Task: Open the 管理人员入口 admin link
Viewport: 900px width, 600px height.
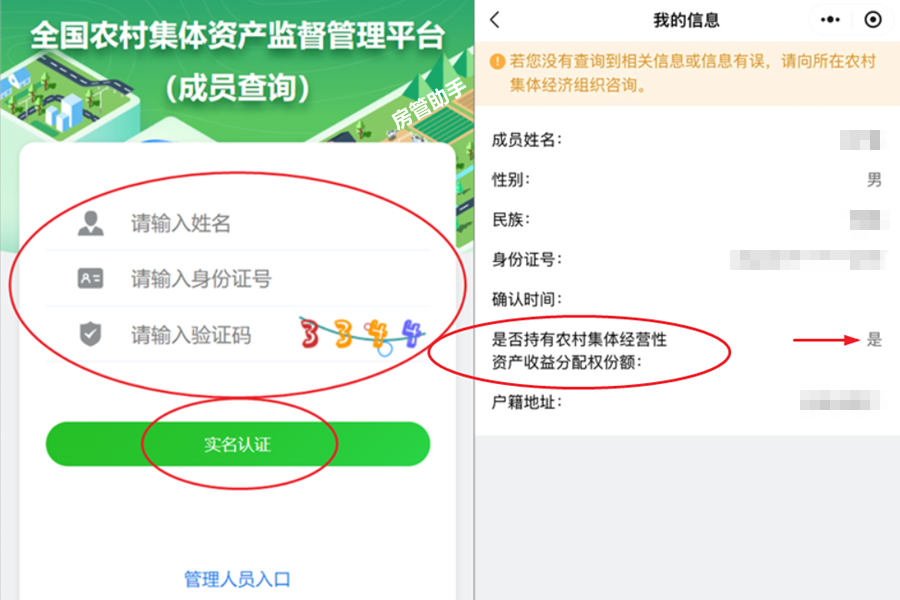Action: tap(237, 579)
